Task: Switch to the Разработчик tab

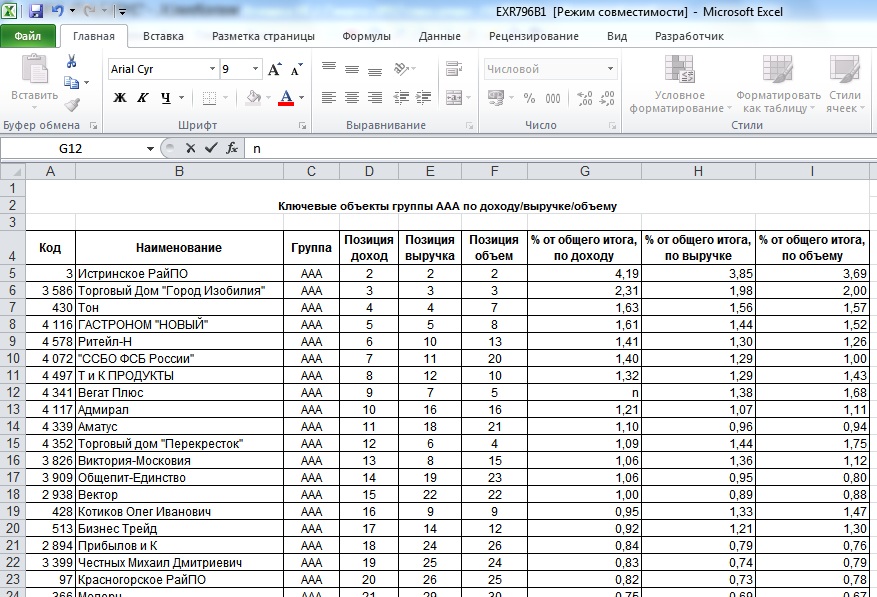Action: pos(689,36)
